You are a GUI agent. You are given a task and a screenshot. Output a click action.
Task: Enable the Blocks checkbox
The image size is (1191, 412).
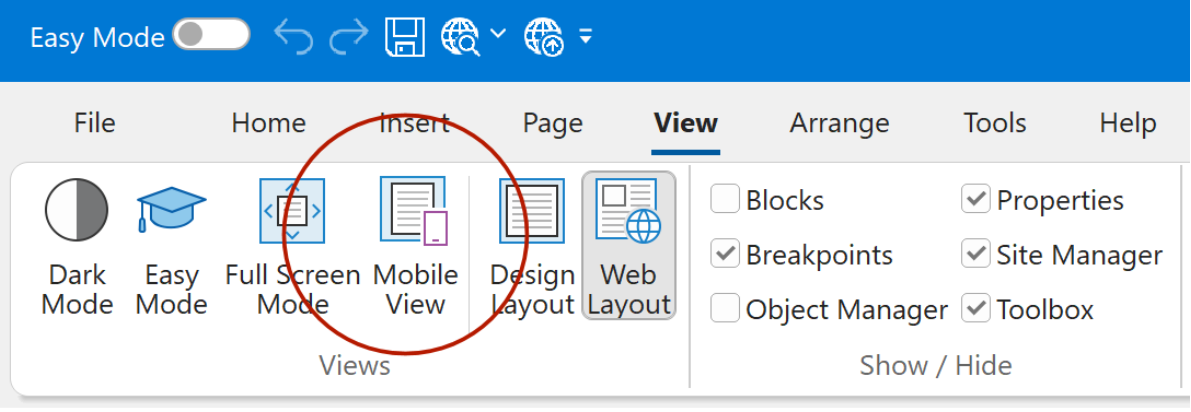[x=725, y=200]
